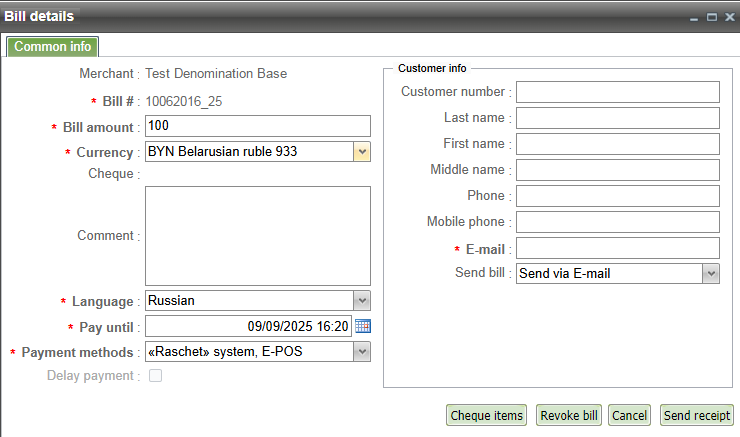Toggle the Delay payment checkbox
The image size is (740, 437).
tap(155, 376)
